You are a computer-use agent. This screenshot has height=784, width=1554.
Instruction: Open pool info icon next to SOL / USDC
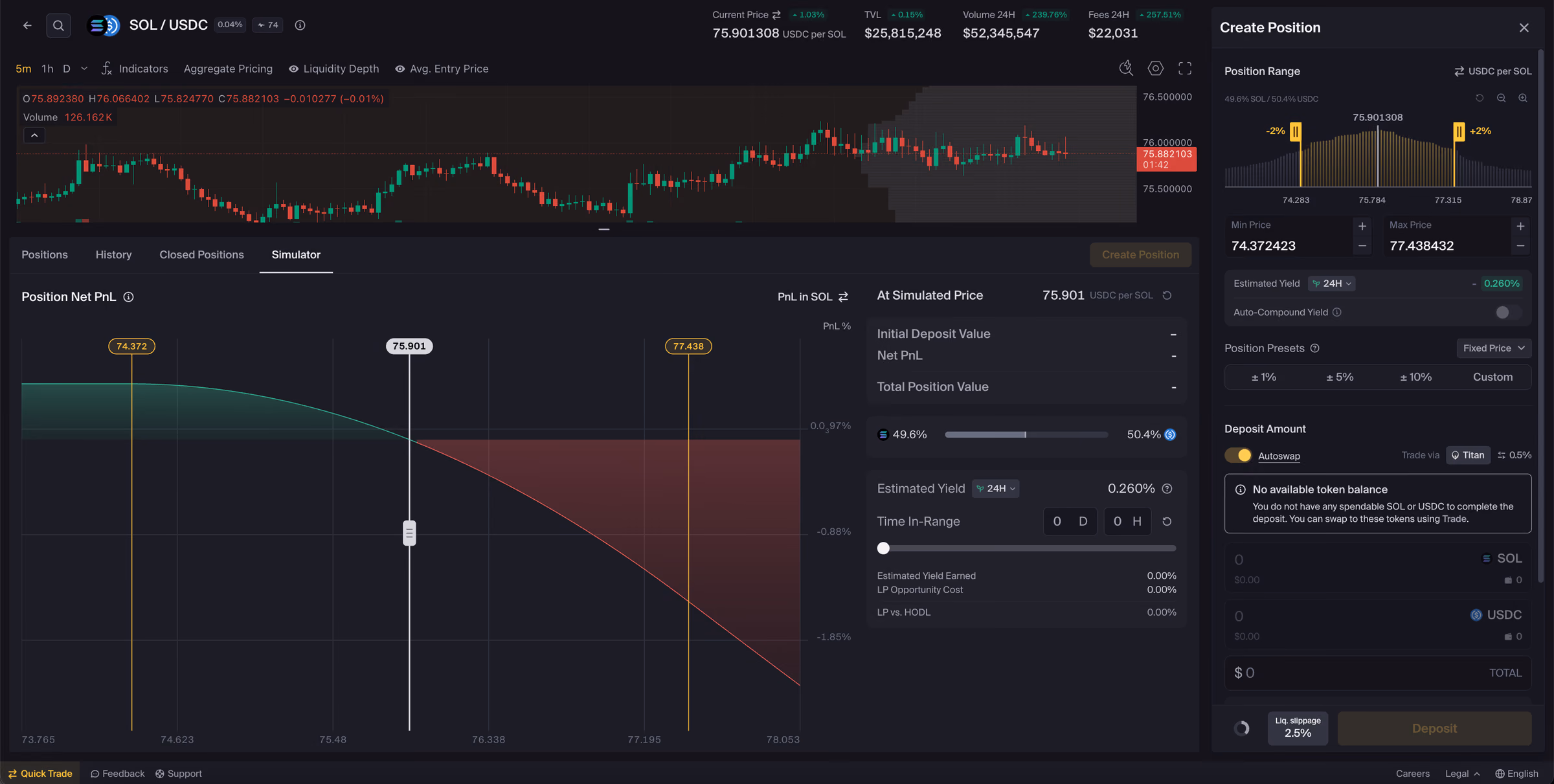[x=300, y=25]
